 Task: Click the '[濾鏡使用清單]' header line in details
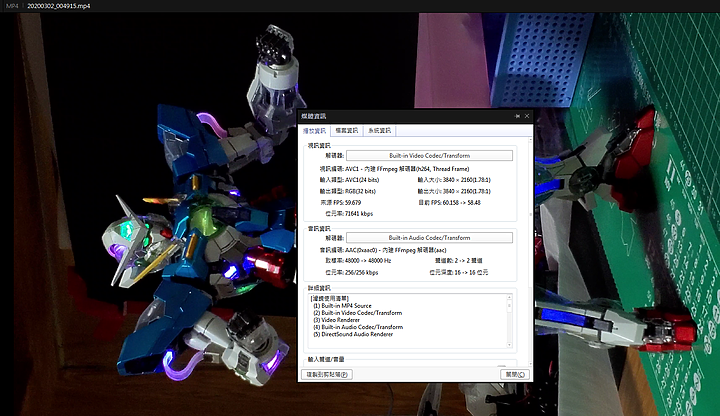(x=330, y=299)
